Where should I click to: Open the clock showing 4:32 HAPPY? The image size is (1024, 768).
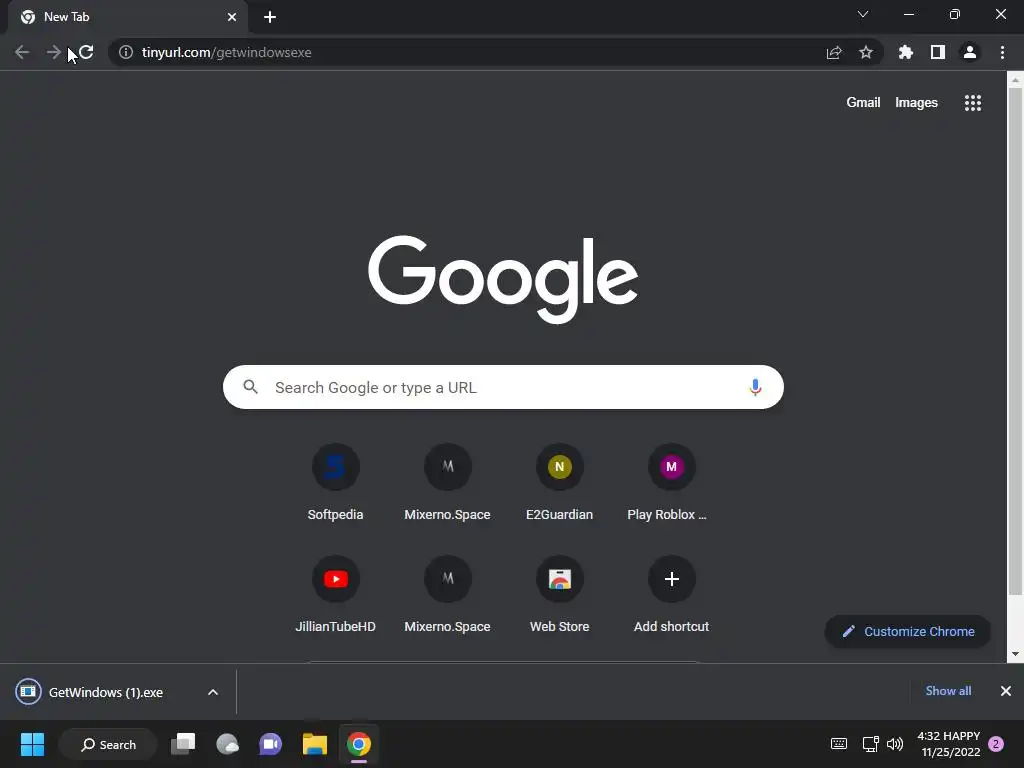coord(949,744)
